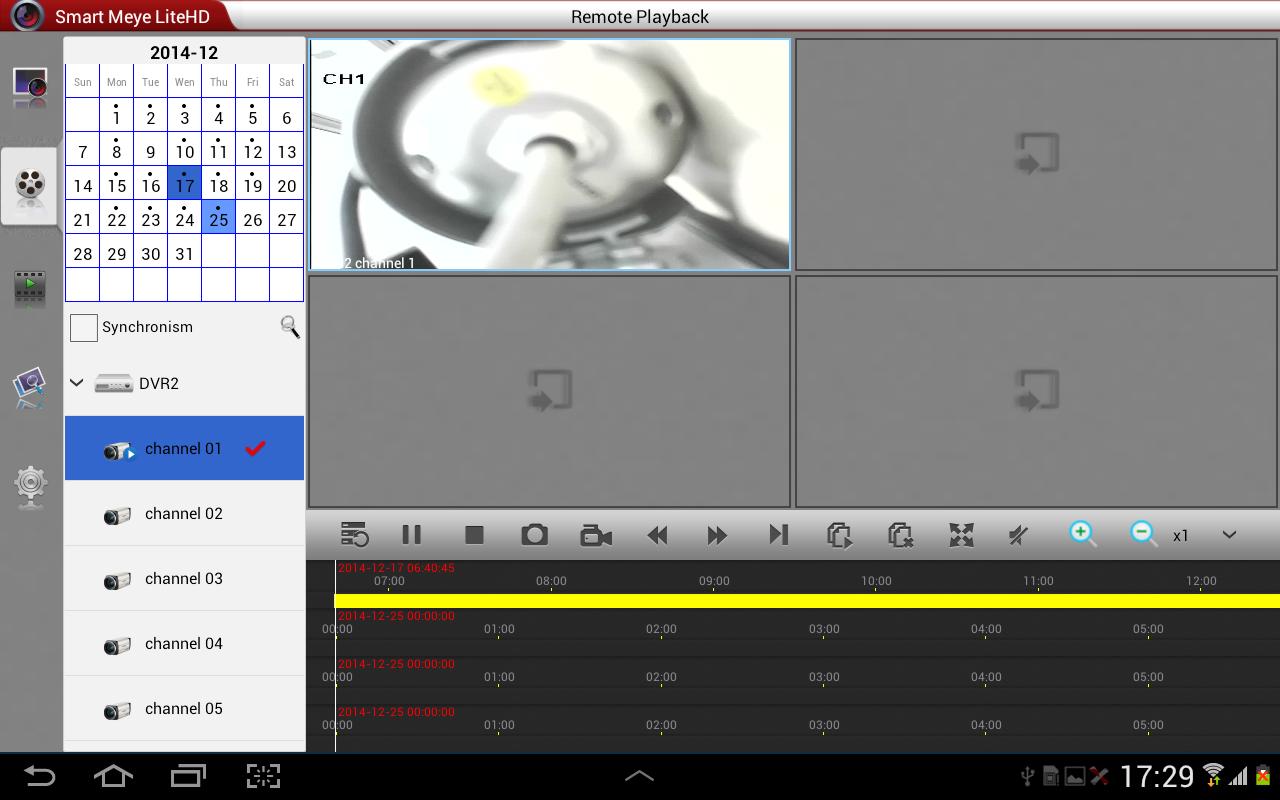This screenshot has height=800, width=1280.
Task: Rewind the video playback
Action: [x=657, y=535]
